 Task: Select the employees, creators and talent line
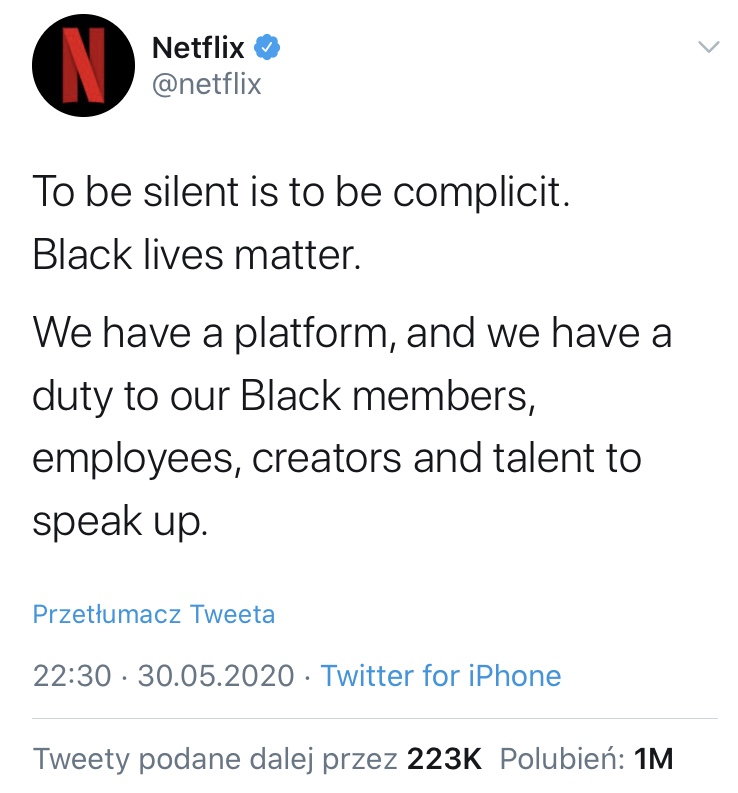(x=337, y=458)
